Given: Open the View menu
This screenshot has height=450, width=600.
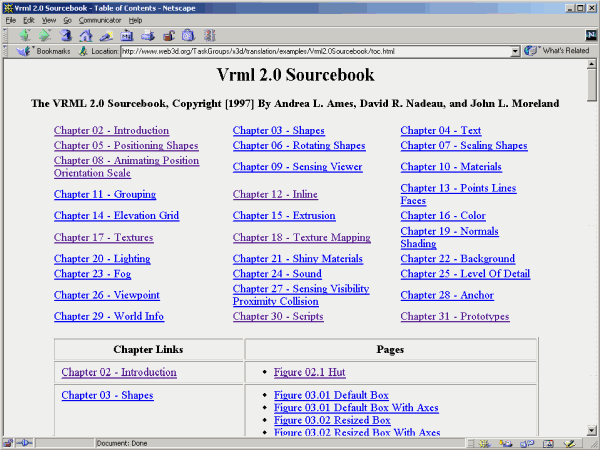Looking at the screenshot, I should tap(49, 20).
